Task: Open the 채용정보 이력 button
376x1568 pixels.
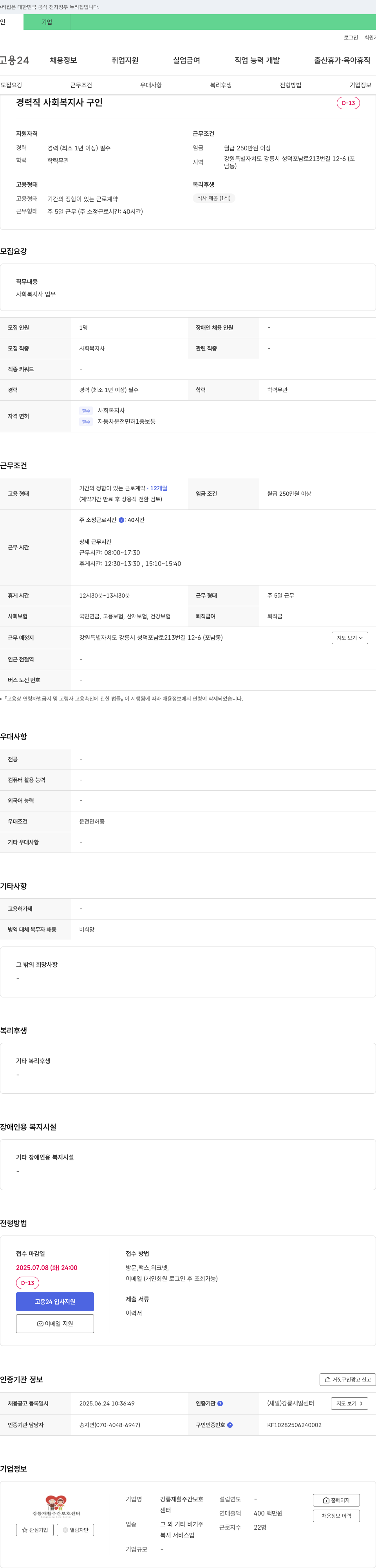Action: click(x=336, y=1516)
